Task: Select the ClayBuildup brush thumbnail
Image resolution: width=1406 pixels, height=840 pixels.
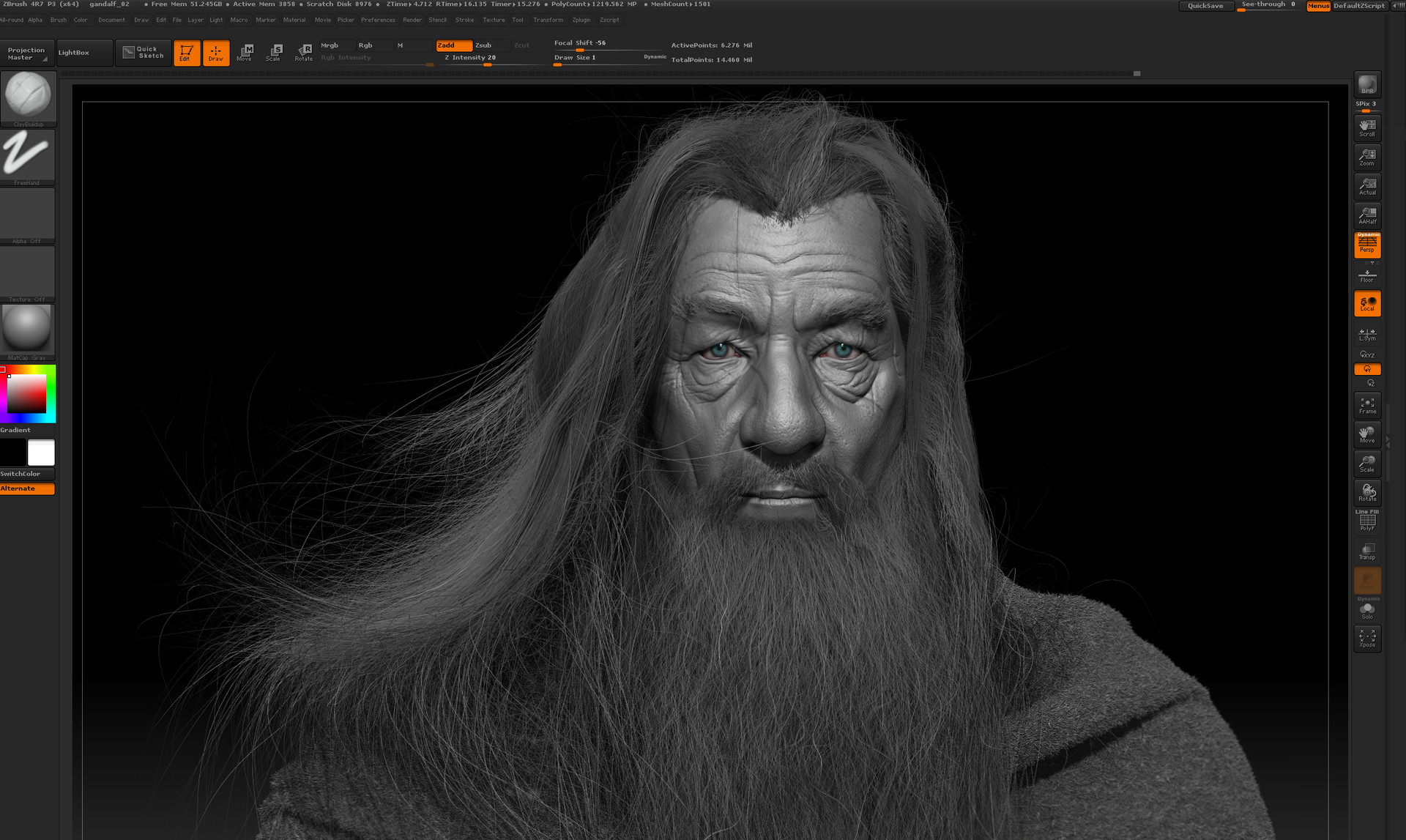Action: point(28,99)
